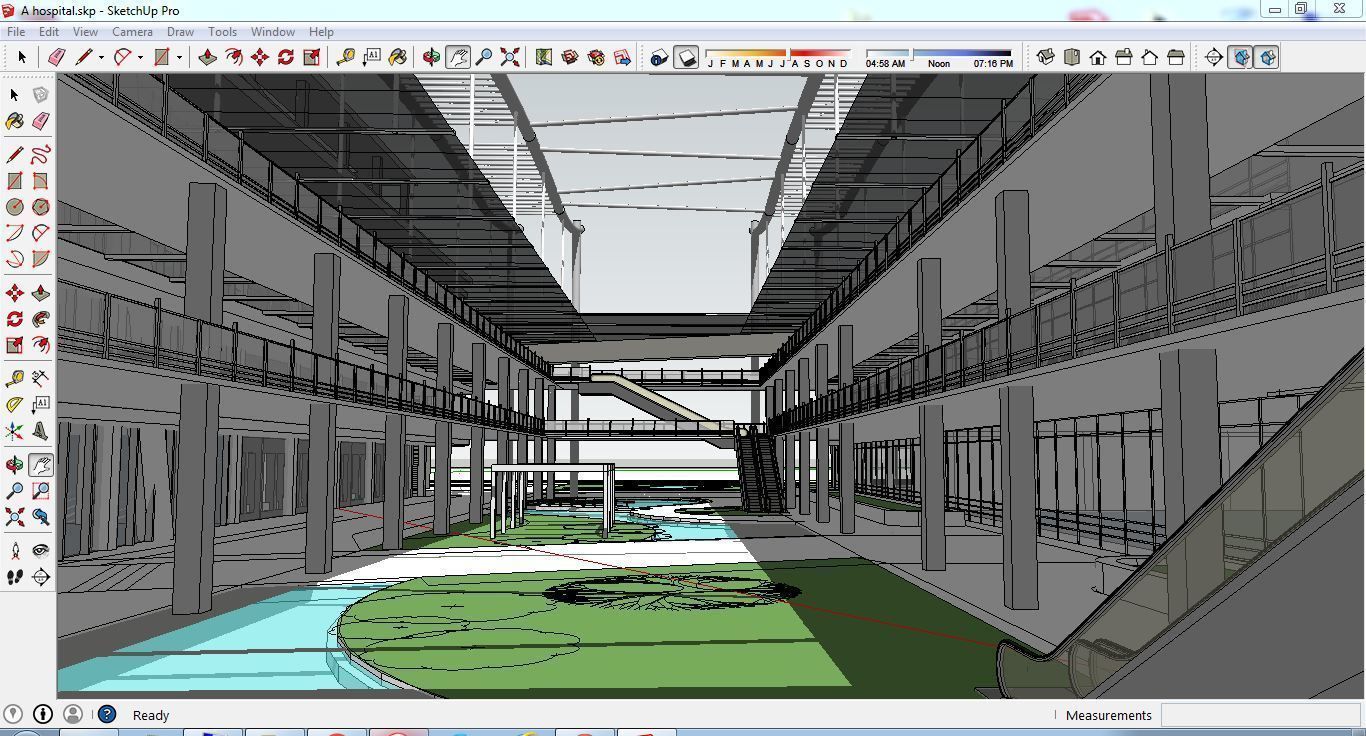The width and height of the screenshot is (1366, 736).
Task: Select the Paint Bucket tool in top toolbar
Action: pyautogui.click(x=398, y=57)
